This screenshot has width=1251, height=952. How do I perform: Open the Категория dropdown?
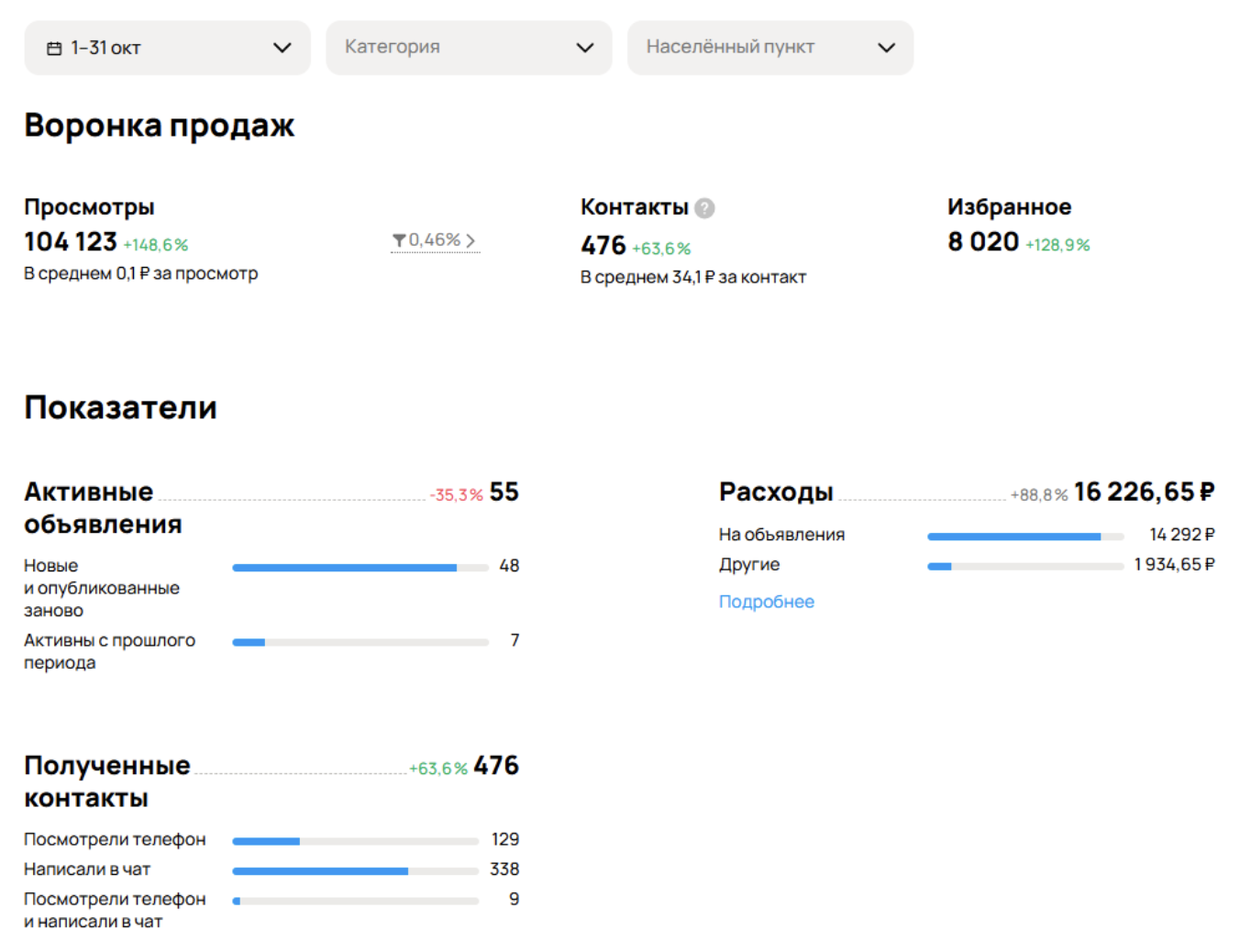468,48
